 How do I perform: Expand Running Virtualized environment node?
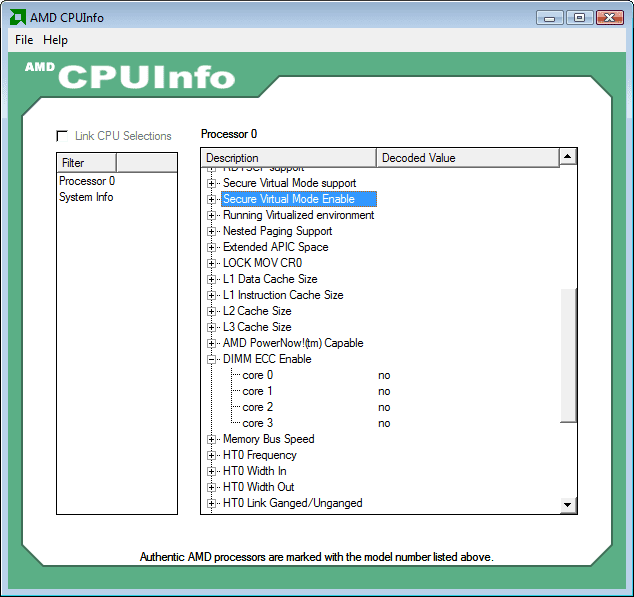[x=211, y=216]
